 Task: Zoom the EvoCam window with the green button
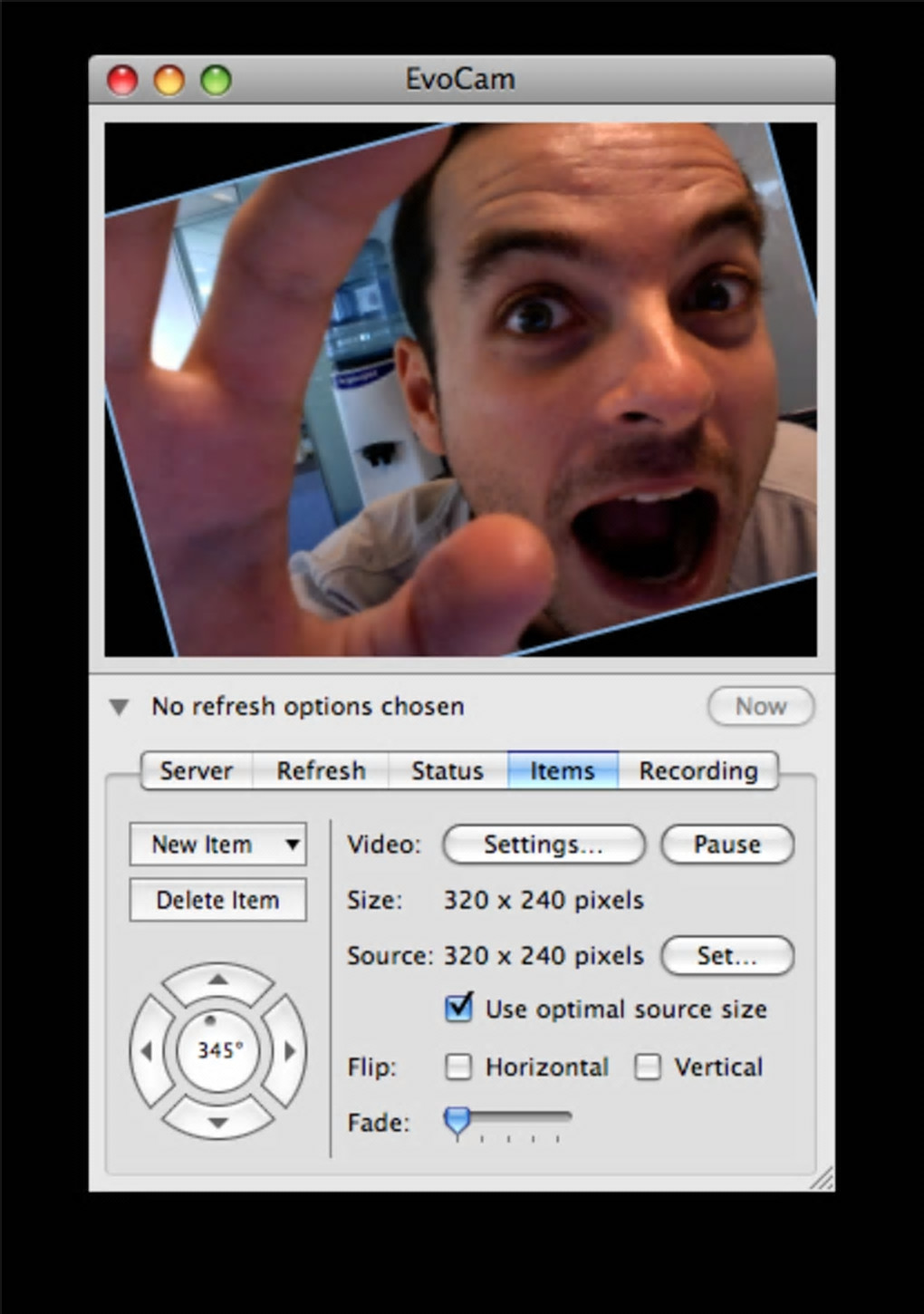[216, 80]
